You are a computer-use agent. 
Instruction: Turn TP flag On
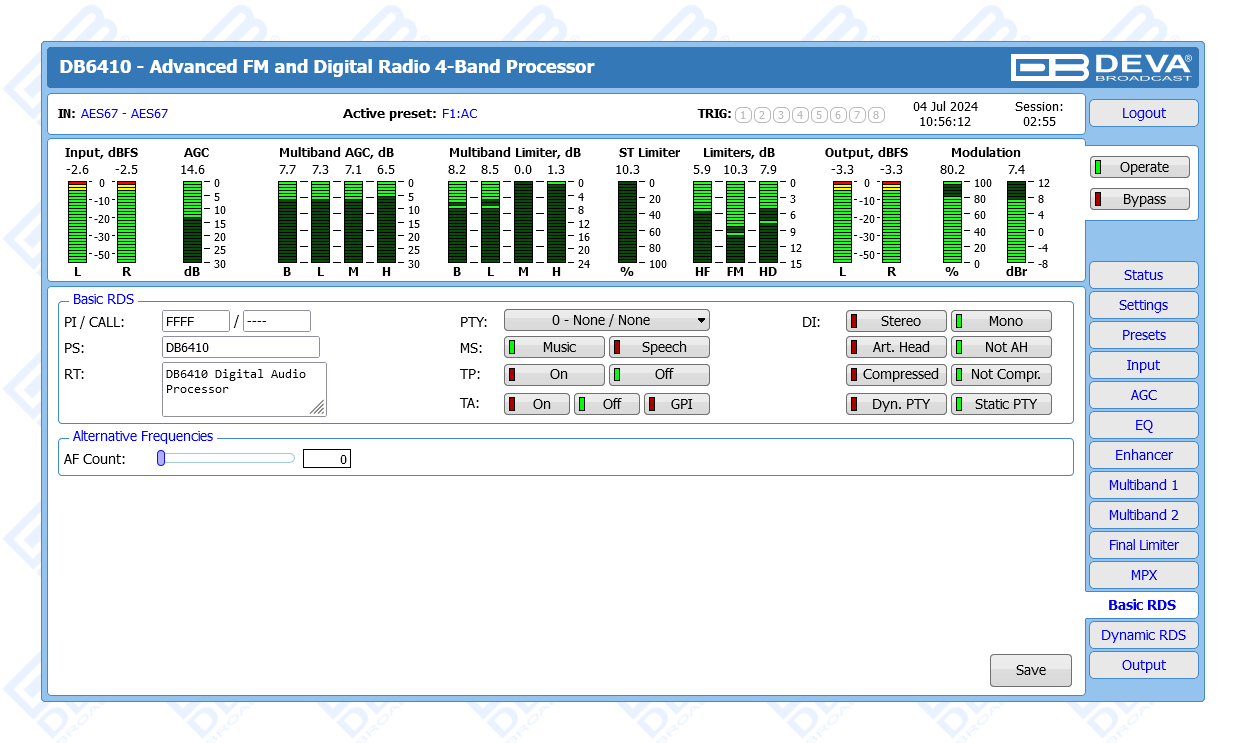pyautogui.click(x=555, y=375)
